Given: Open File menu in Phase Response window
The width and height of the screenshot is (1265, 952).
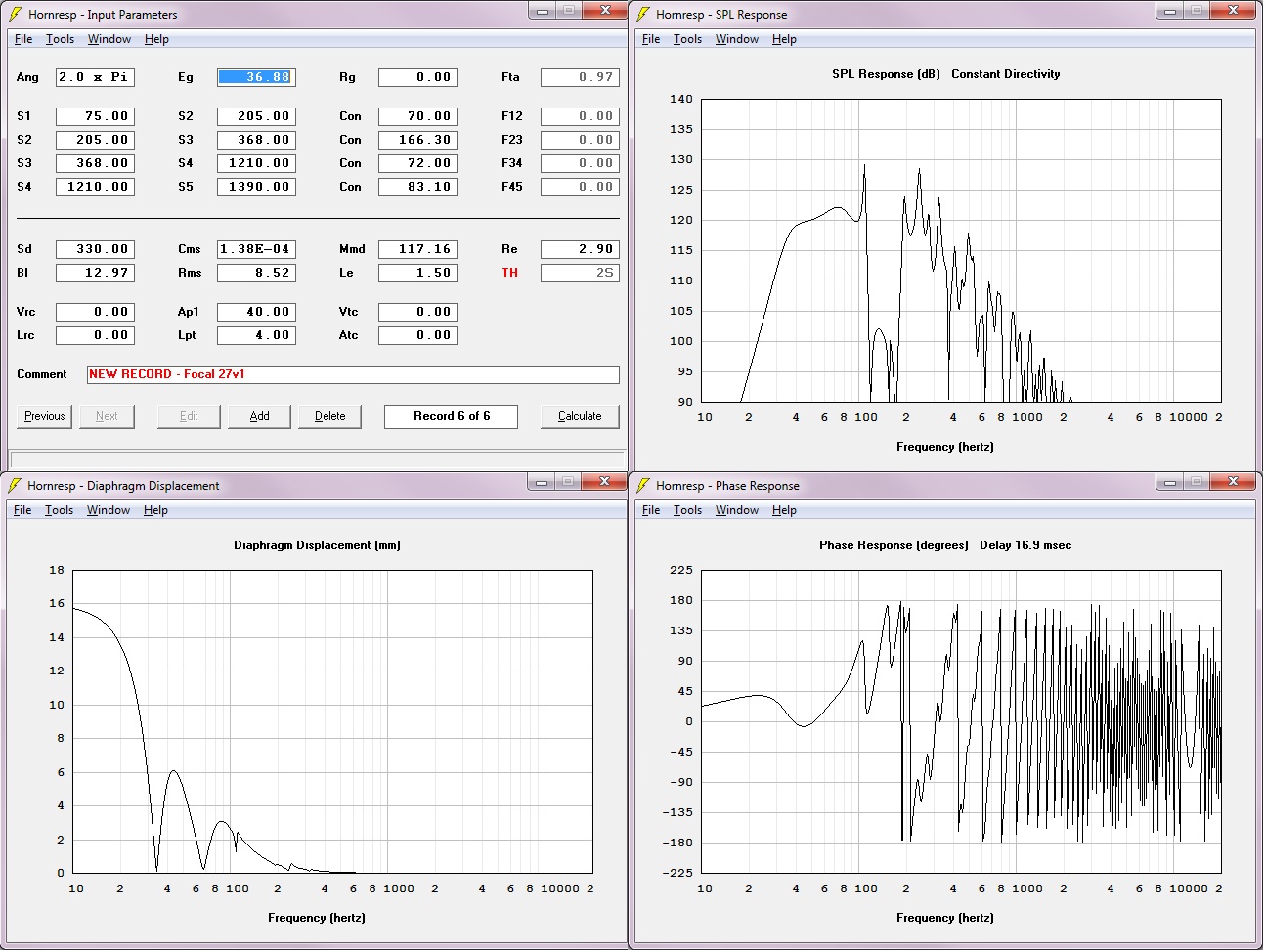Looking at the screenshot, I should coord(651,510).
